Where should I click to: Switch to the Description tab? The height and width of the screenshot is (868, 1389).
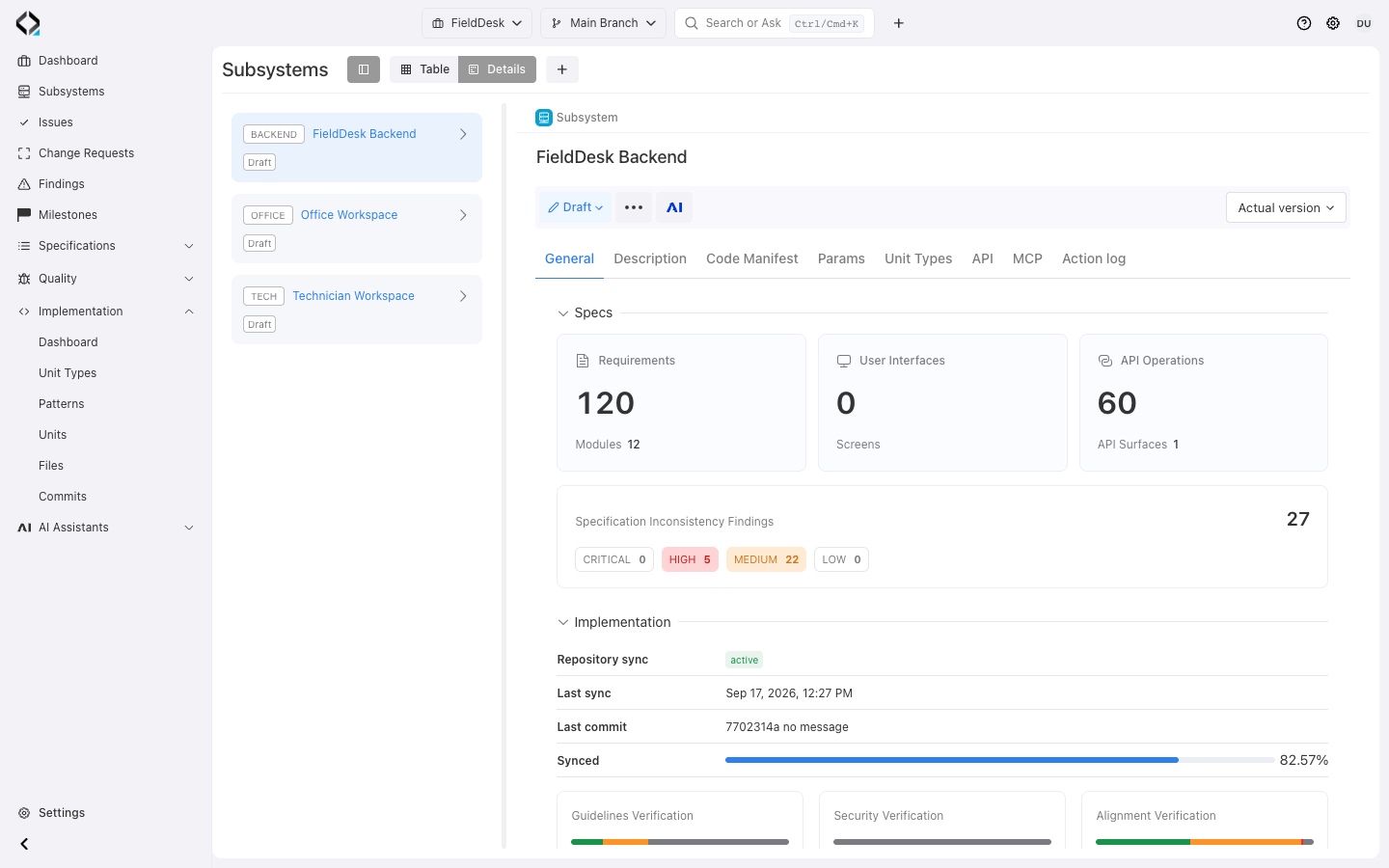[650, 258]
